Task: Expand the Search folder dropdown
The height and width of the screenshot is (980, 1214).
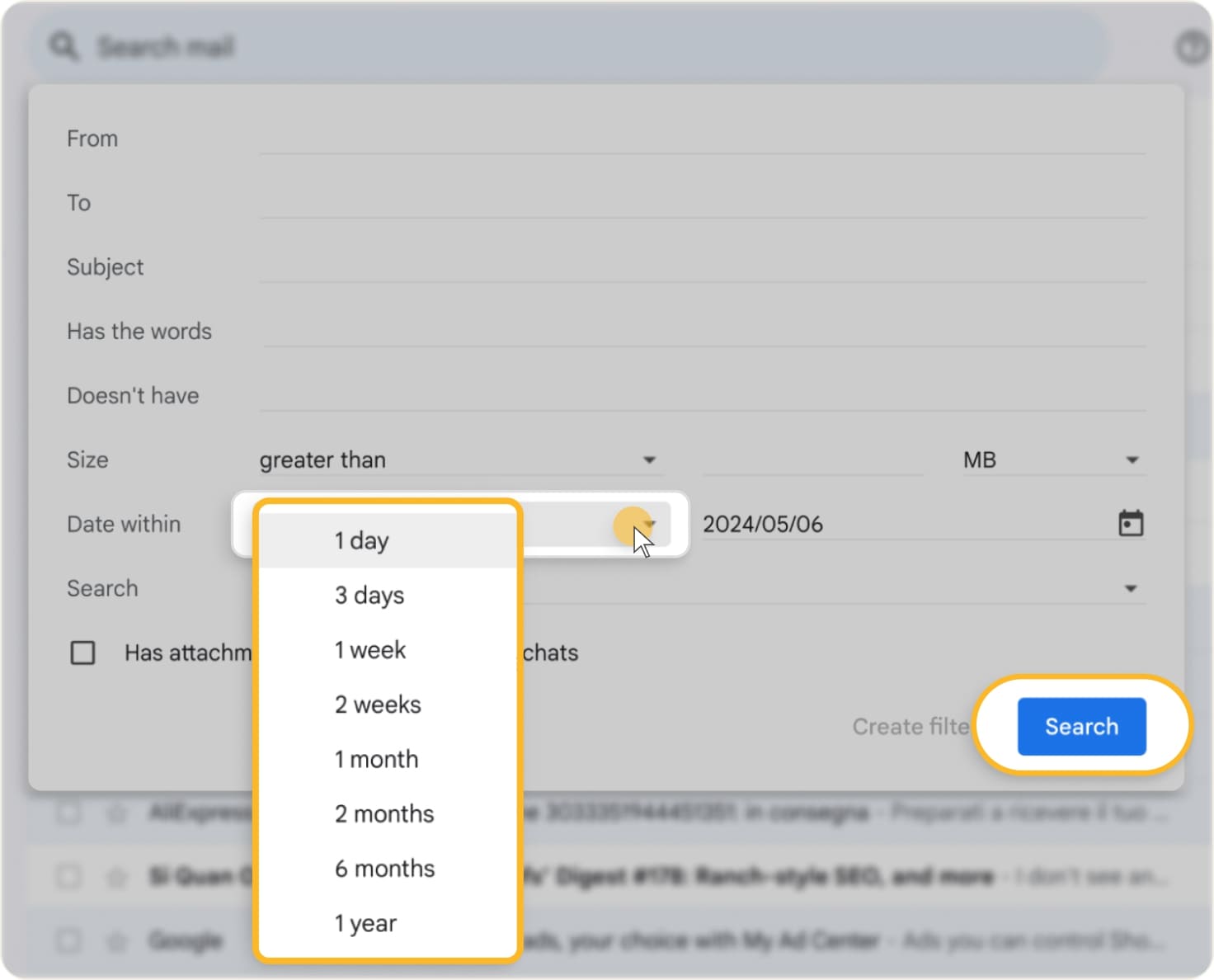Action: coord(1131,588)
